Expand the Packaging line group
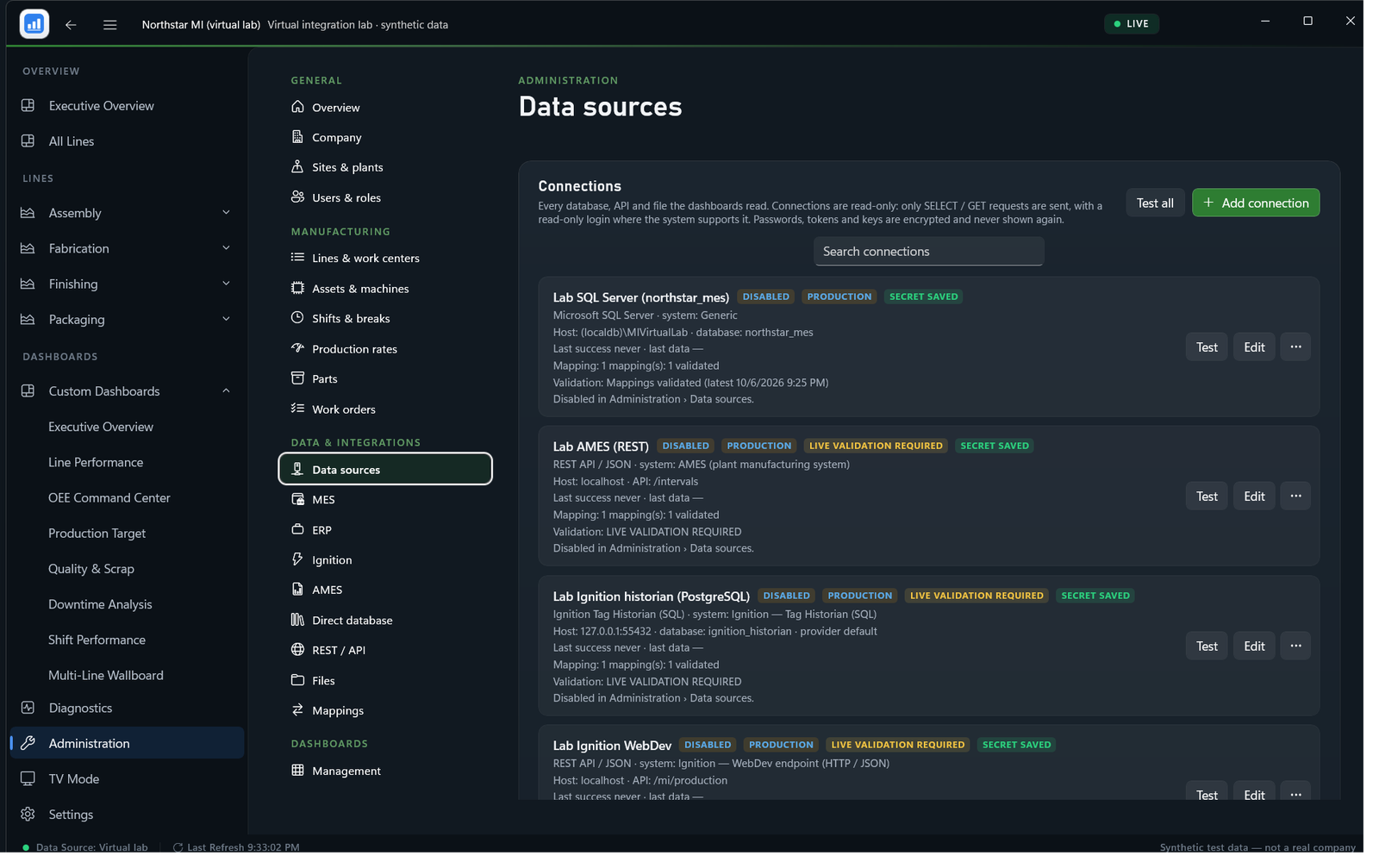The height and width of the screenshot is (868, 1379). click(x=226, y=319)
